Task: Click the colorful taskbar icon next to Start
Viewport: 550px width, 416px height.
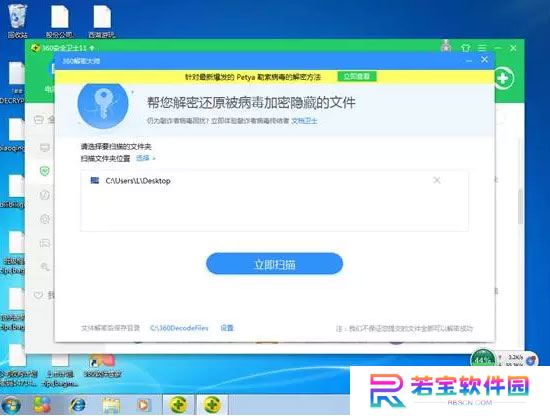Action: 42,405
